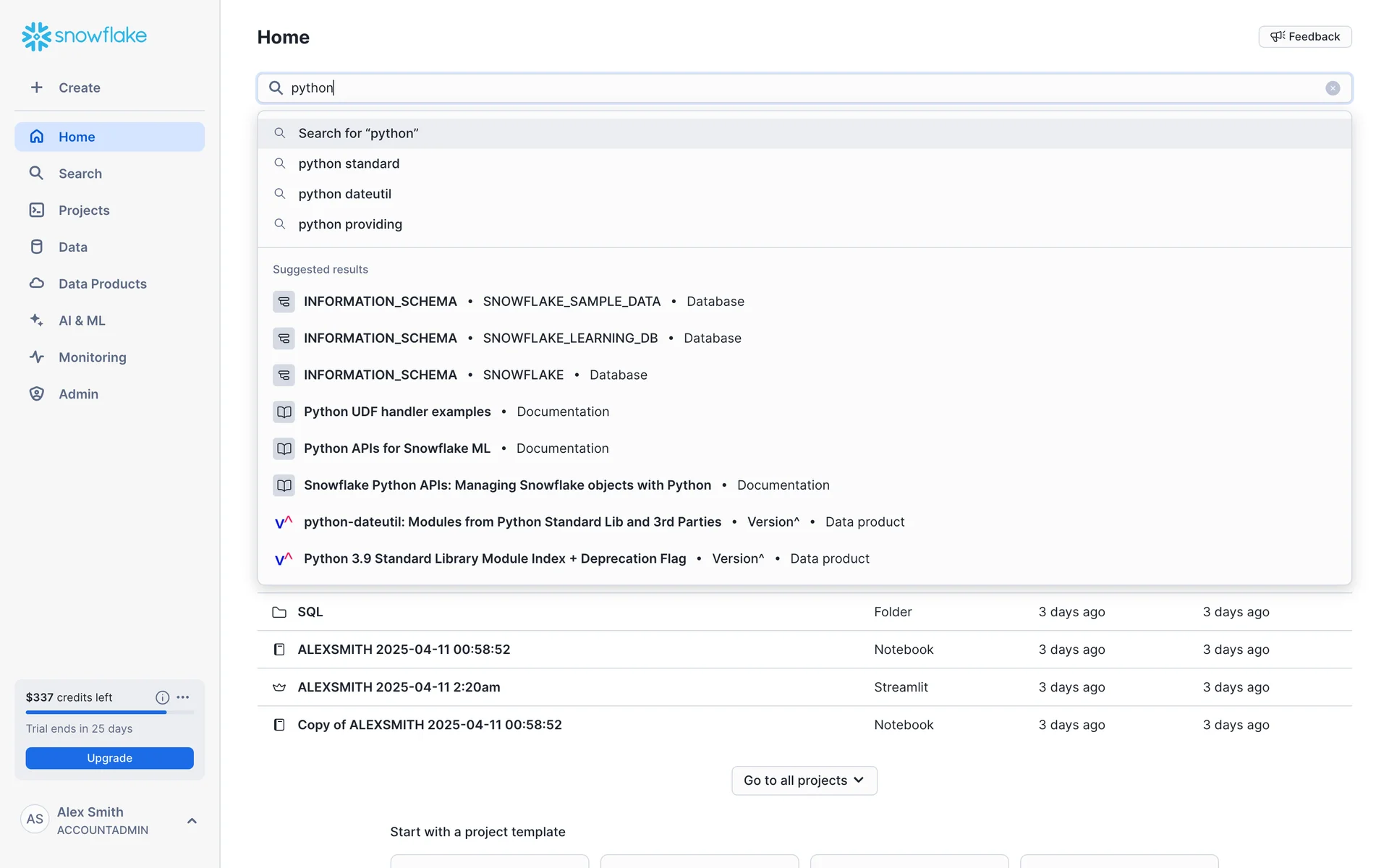Click the Upgrade button
The height and width of the screenshot is (868, 1389).
click(109, 758)
